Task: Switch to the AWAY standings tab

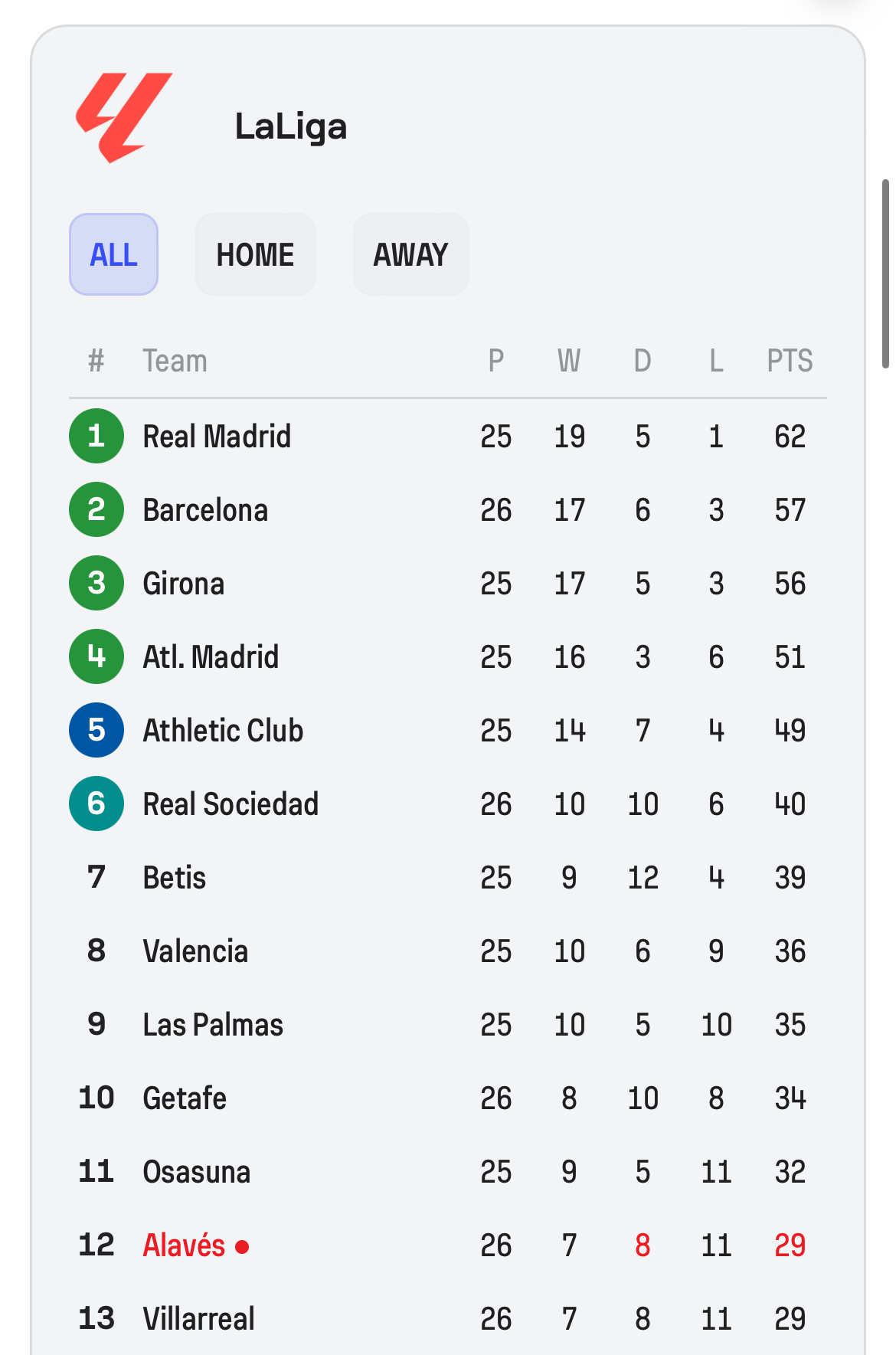Action: click(410, 254)
